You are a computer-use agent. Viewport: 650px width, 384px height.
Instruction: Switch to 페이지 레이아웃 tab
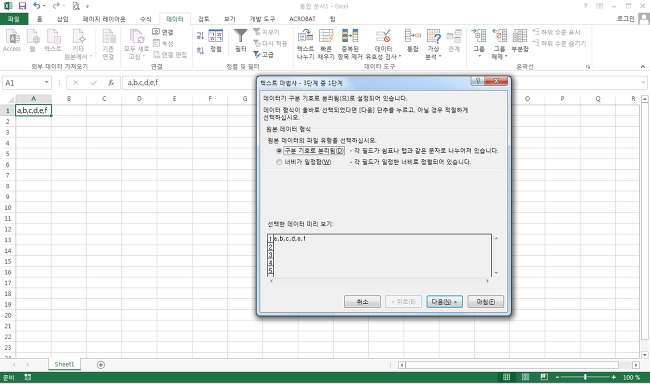click(x=104, y=19)
